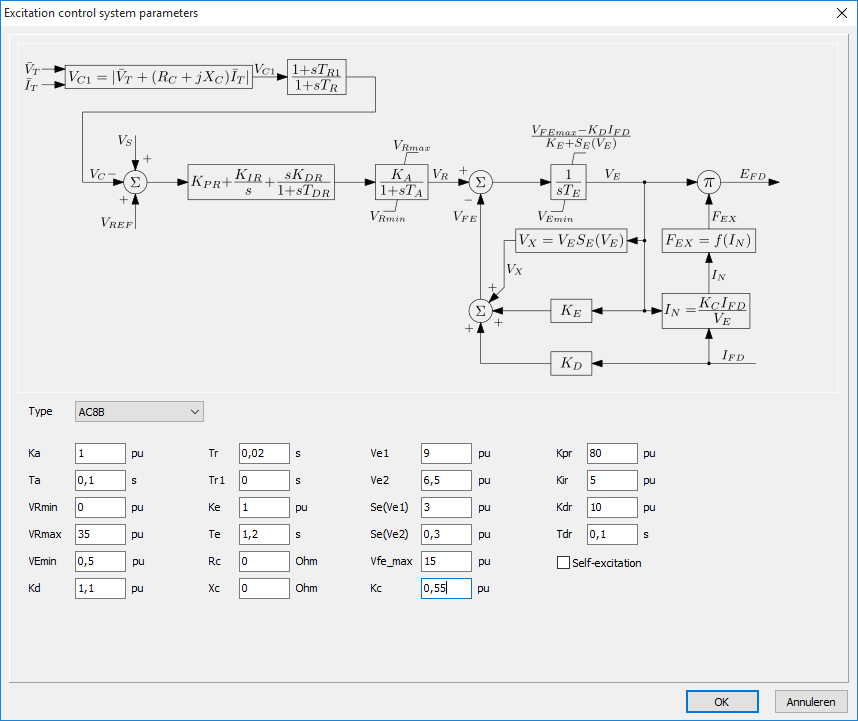Click the OK button
Image resolution: width=858 pixels, height=721 pixels.
click(x=721, y=702)
